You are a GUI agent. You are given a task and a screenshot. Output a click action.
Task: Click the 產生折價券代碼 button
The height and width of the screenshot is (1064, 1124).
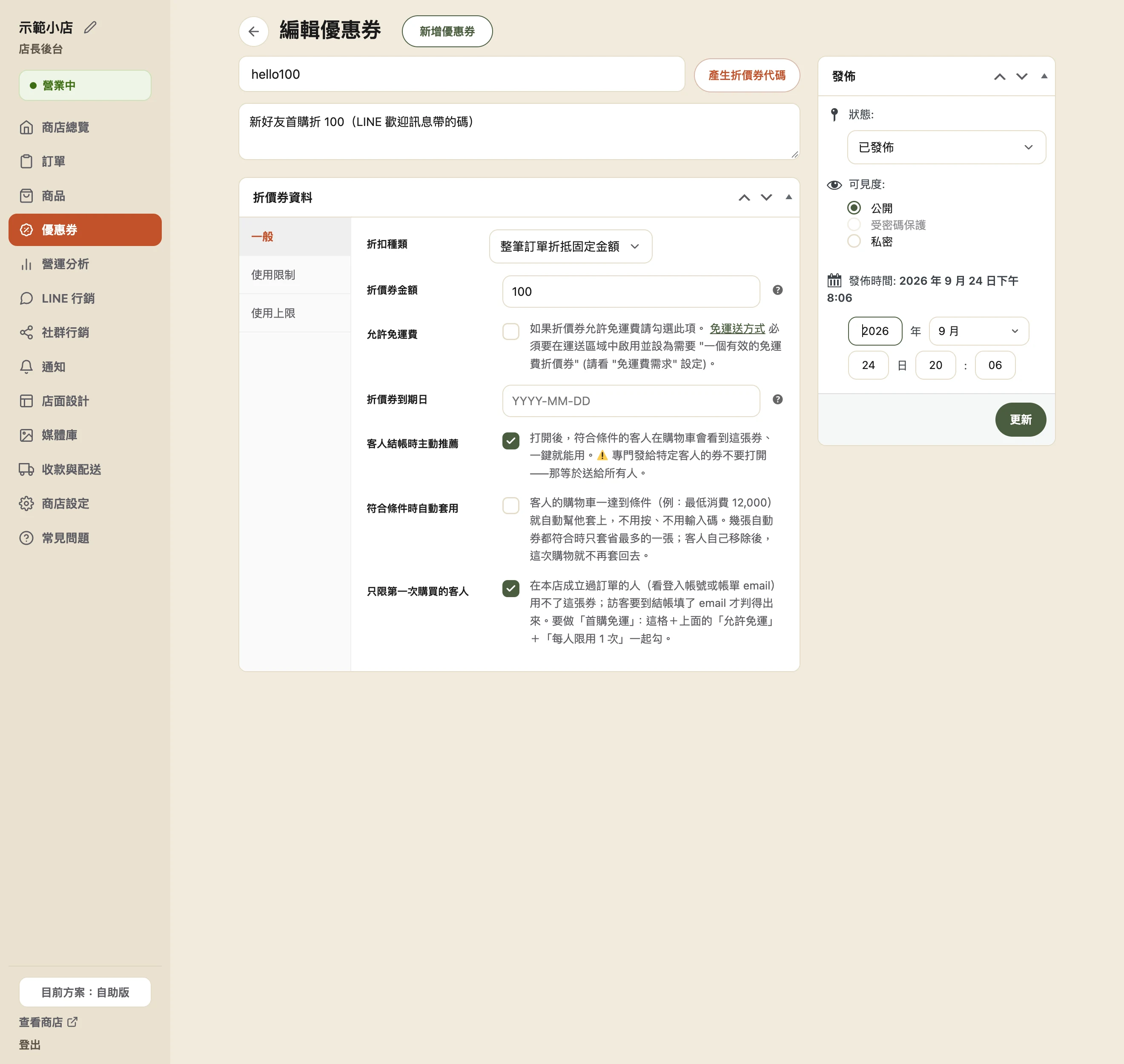(747, 75)
